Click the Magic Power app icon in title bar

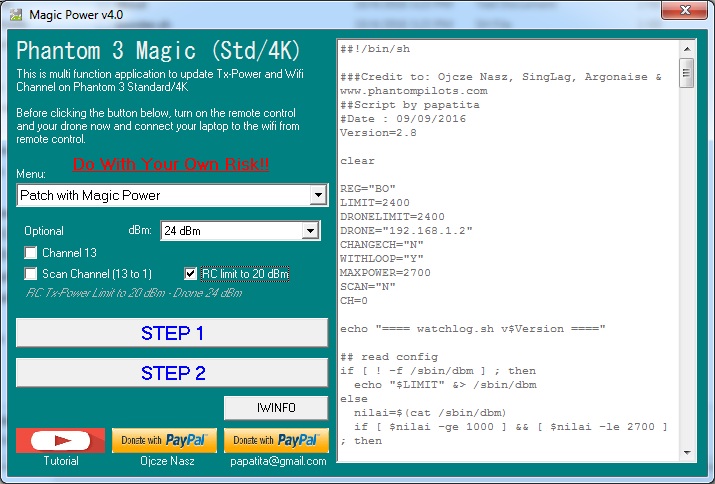pyautogui.click(x=16, y=15)
